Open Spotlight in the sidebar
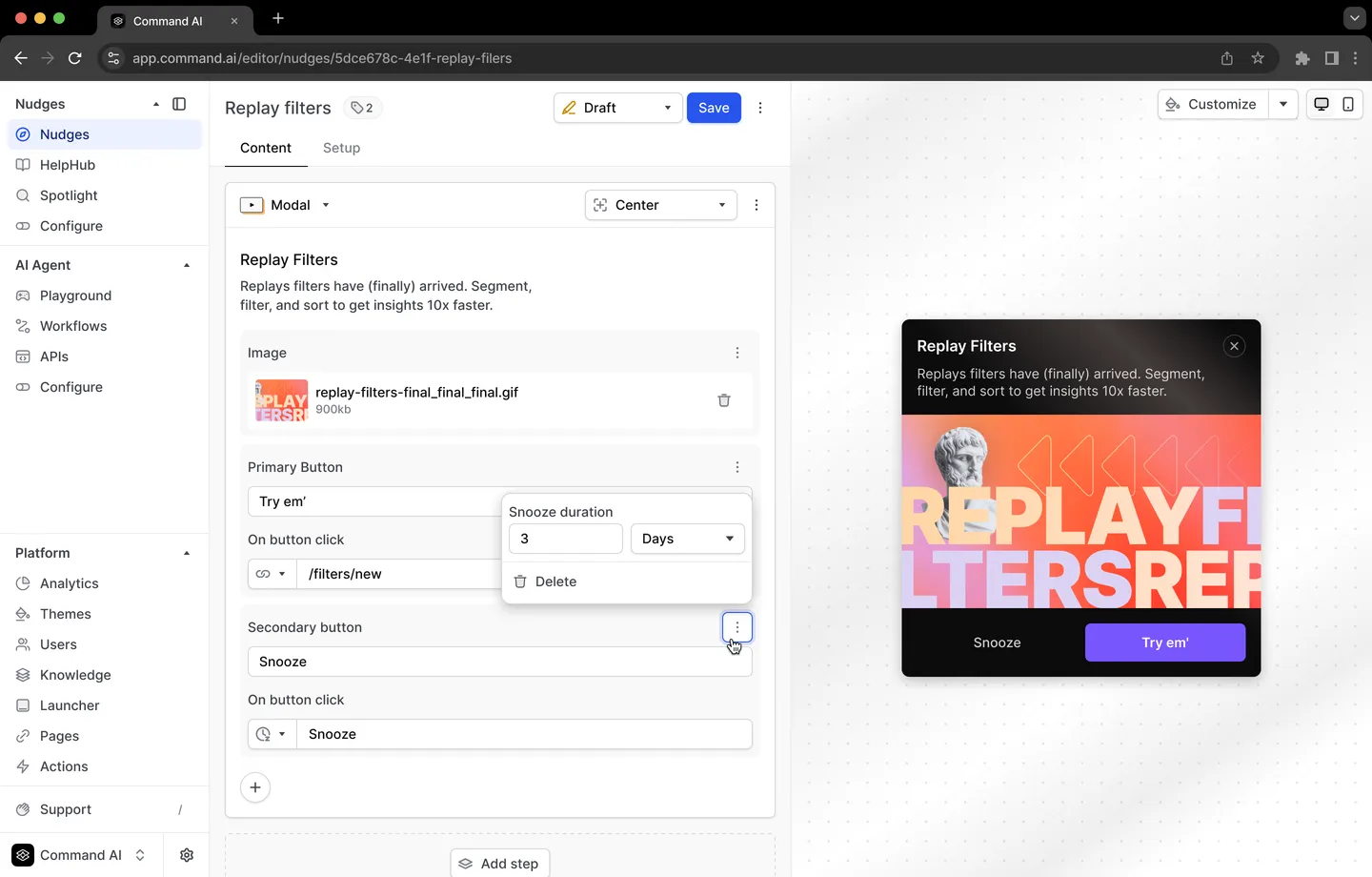 pos(105,195)
